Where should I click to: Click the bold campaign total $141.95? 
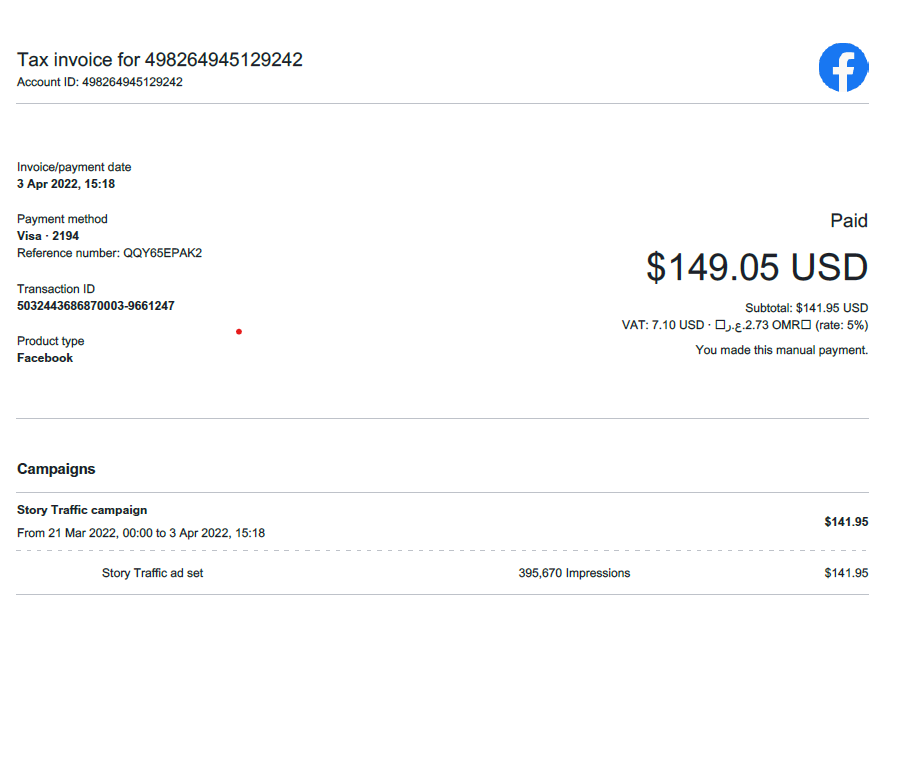click(x=846, y=521)
